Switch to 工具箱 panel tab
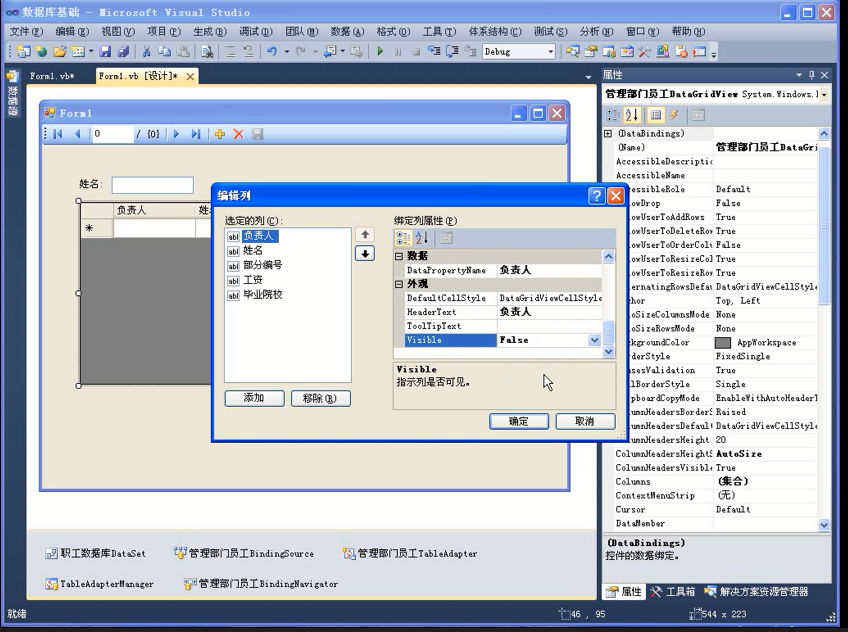The height and width of the screenshot is (632, 848). 673,592
